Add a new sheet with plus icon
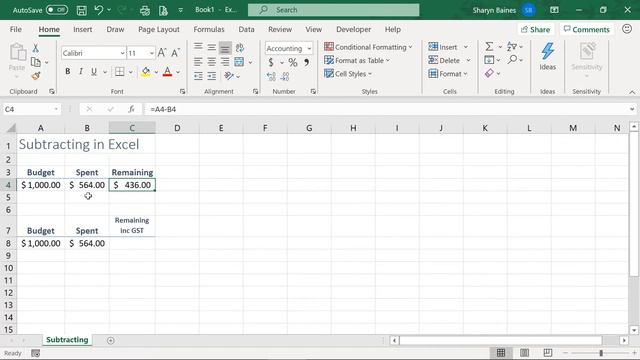This screenshot has width=640, height=360. pyautogui.click(x=111, y=340)
